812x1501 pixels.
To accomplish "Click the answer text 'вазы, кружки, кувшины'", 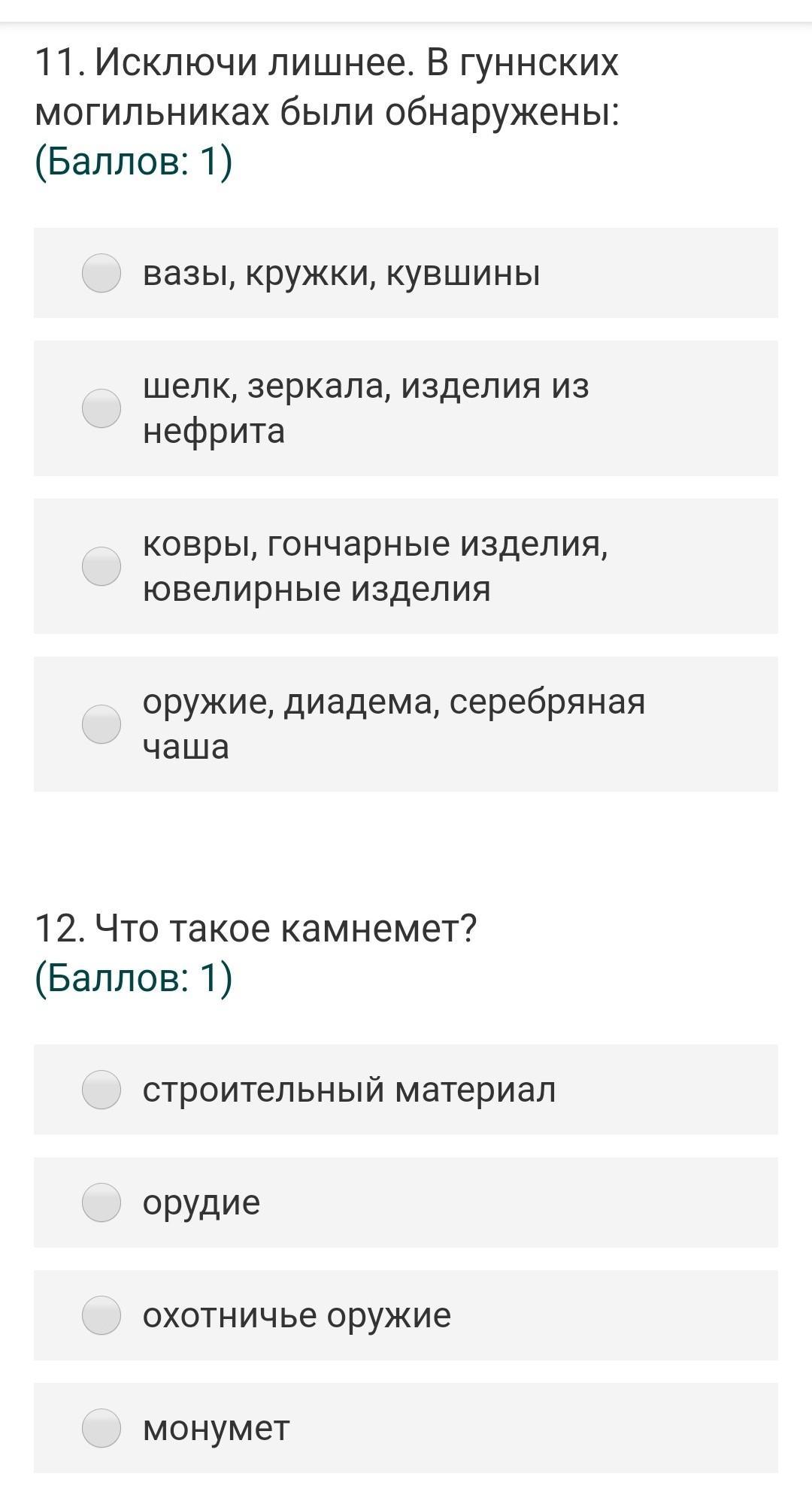I will click(x=341, y=273).
